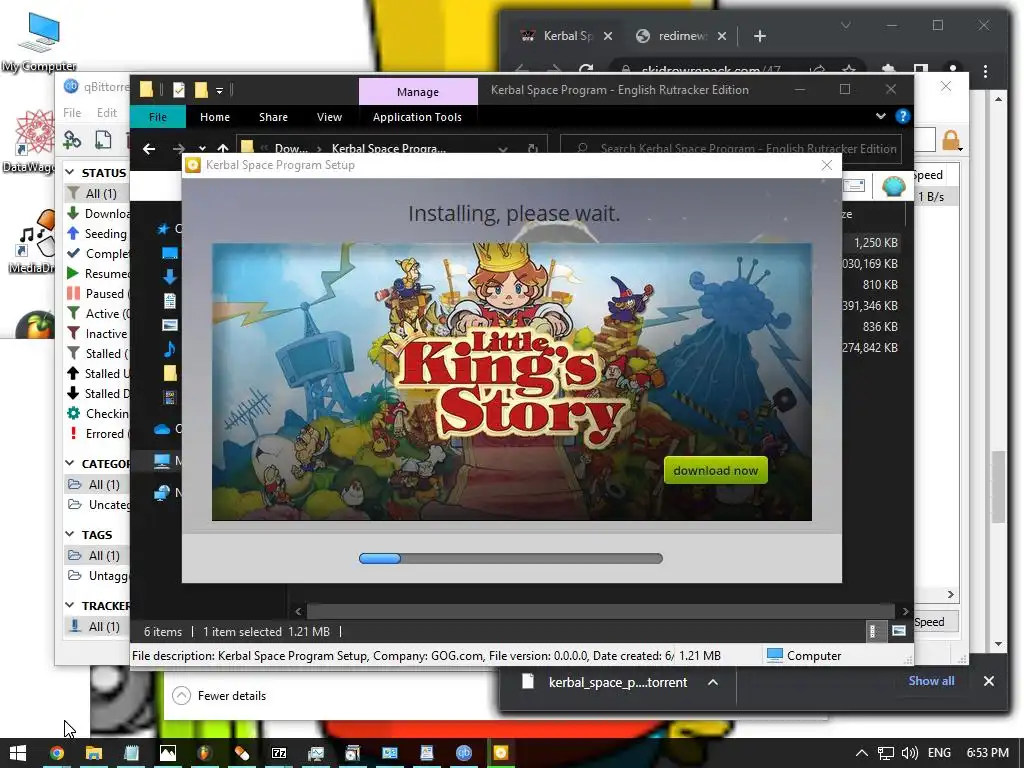
Task: Reload the page in Chrome
Action: (x=586, y=69)
